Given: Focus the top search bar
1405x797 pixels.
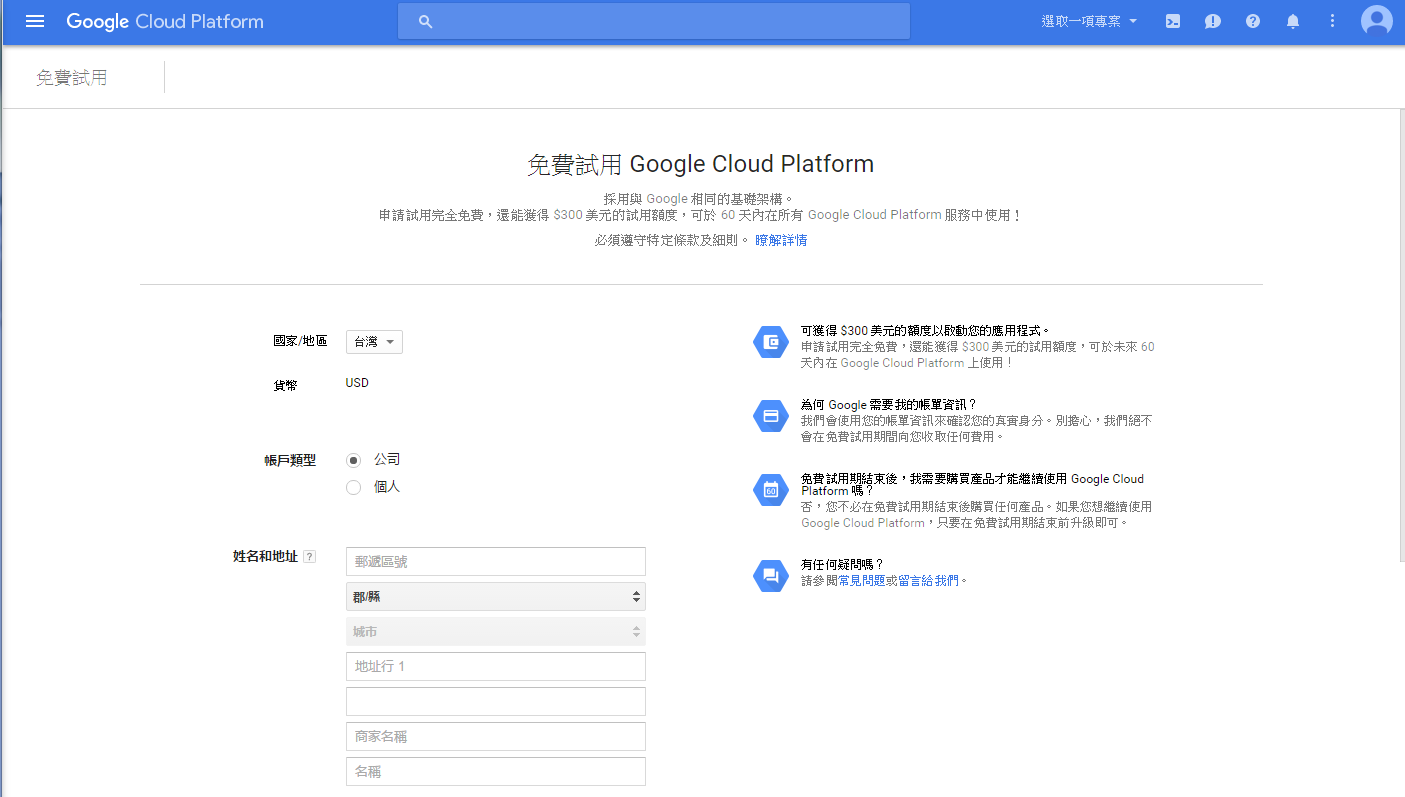Looking at the screenshot, I should (x=654, y=21).
